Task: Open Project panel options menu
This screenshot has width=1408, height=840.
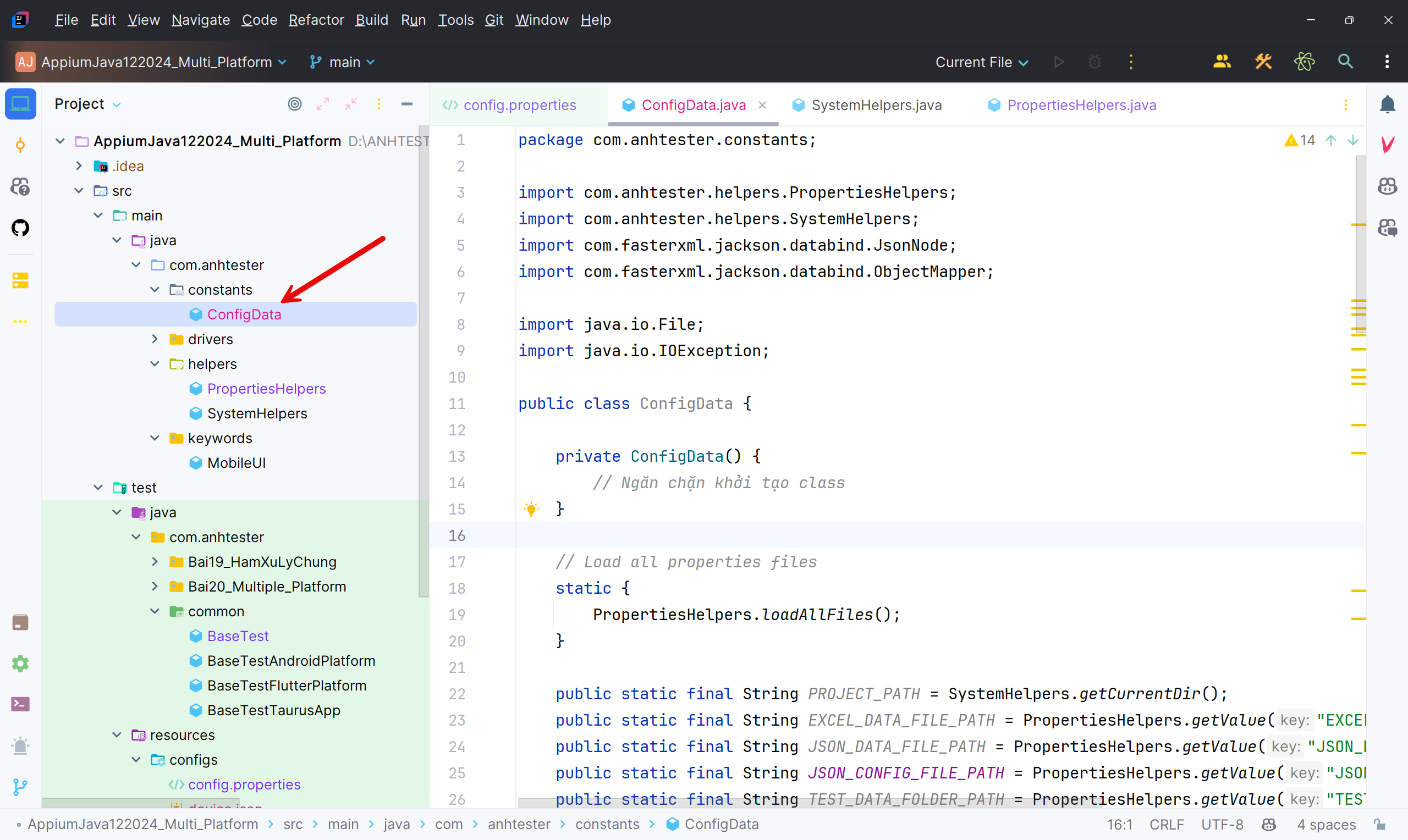Action: (379, 104)
